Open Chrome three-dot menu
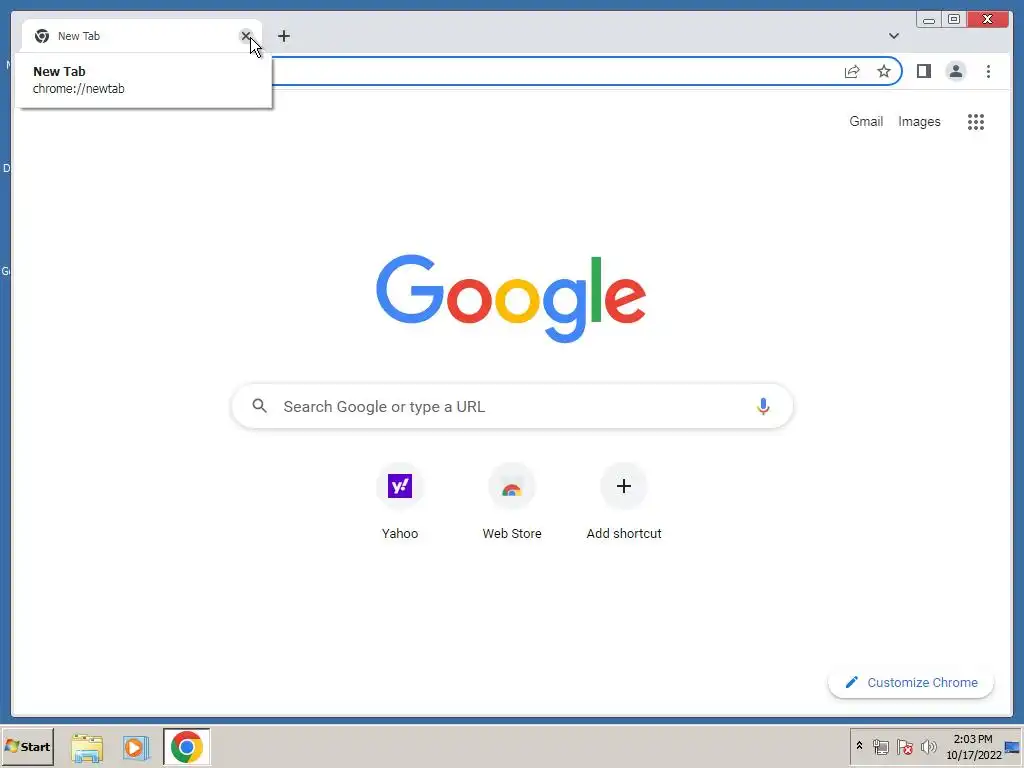1024x768 pixels. (988, 71)
